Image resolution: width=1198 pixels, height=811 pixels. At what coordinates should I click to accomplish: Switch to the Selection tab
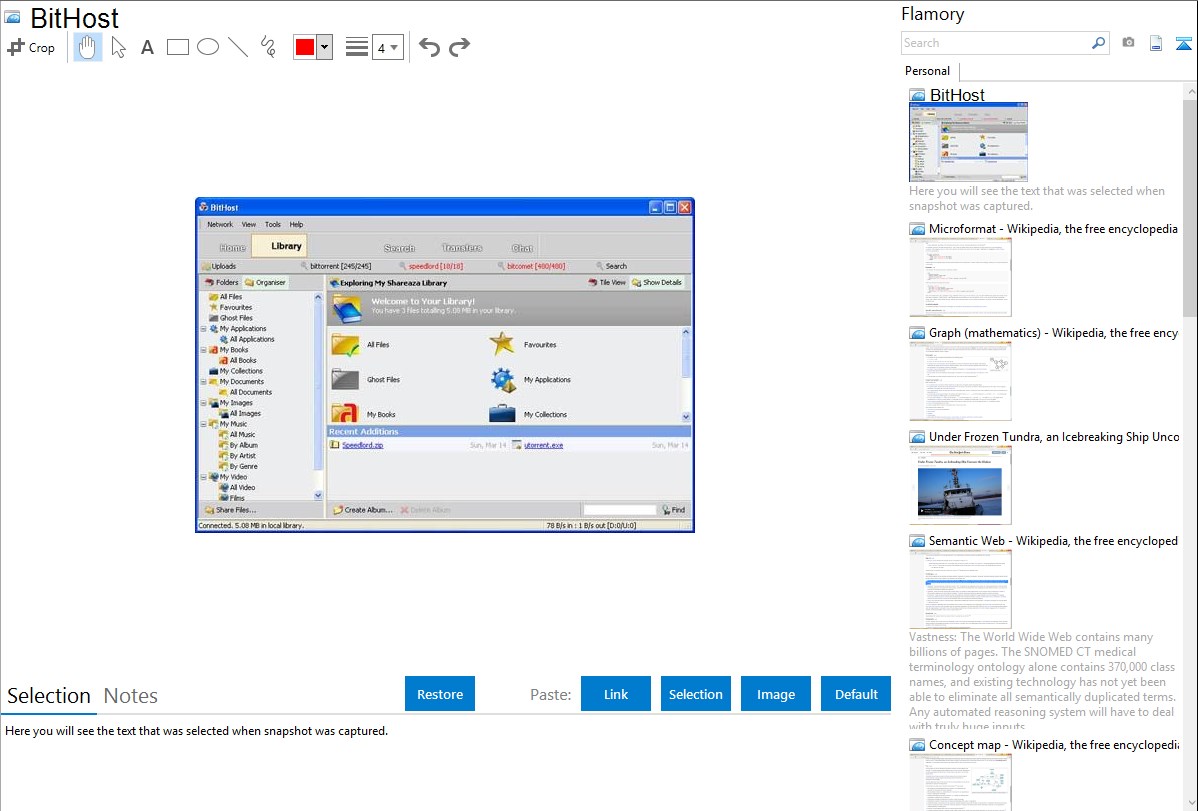tap(48, 696)
